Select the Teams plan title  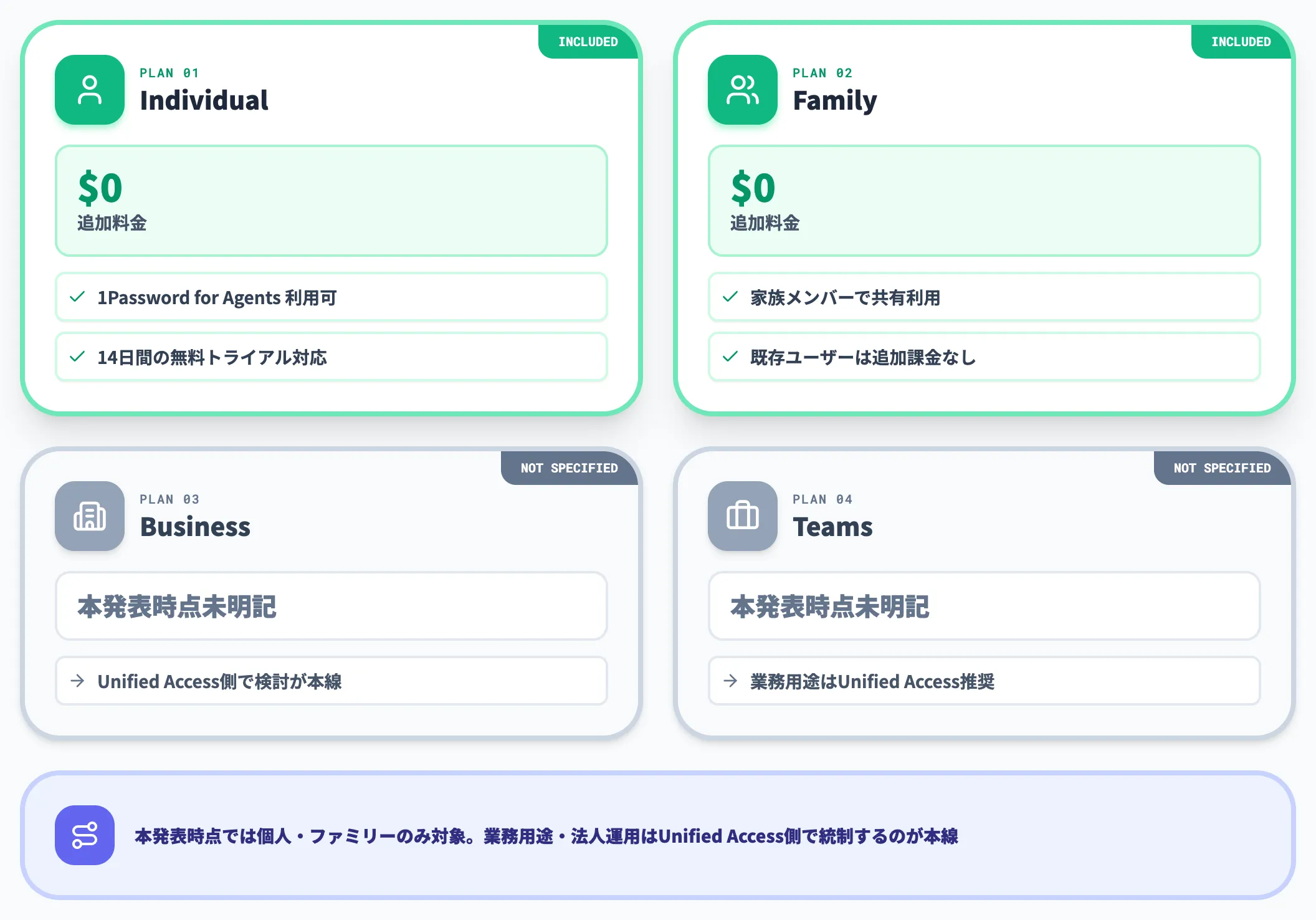click(x=832, y=527)
